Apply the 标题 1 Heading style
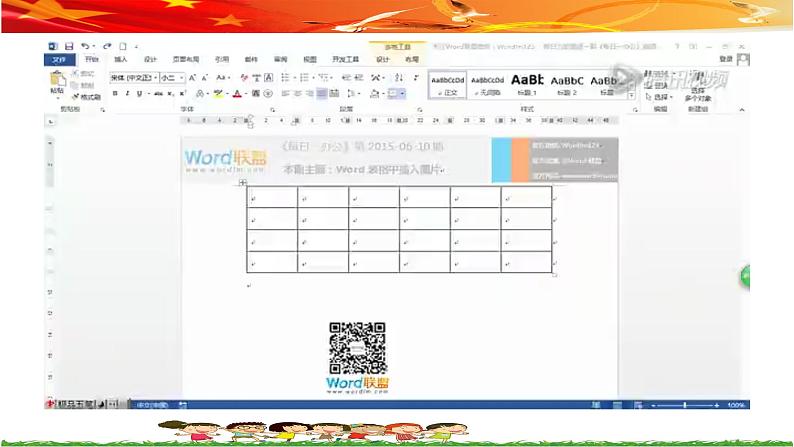Viewport: 794px width, 447px height. (x=527, y=85)
